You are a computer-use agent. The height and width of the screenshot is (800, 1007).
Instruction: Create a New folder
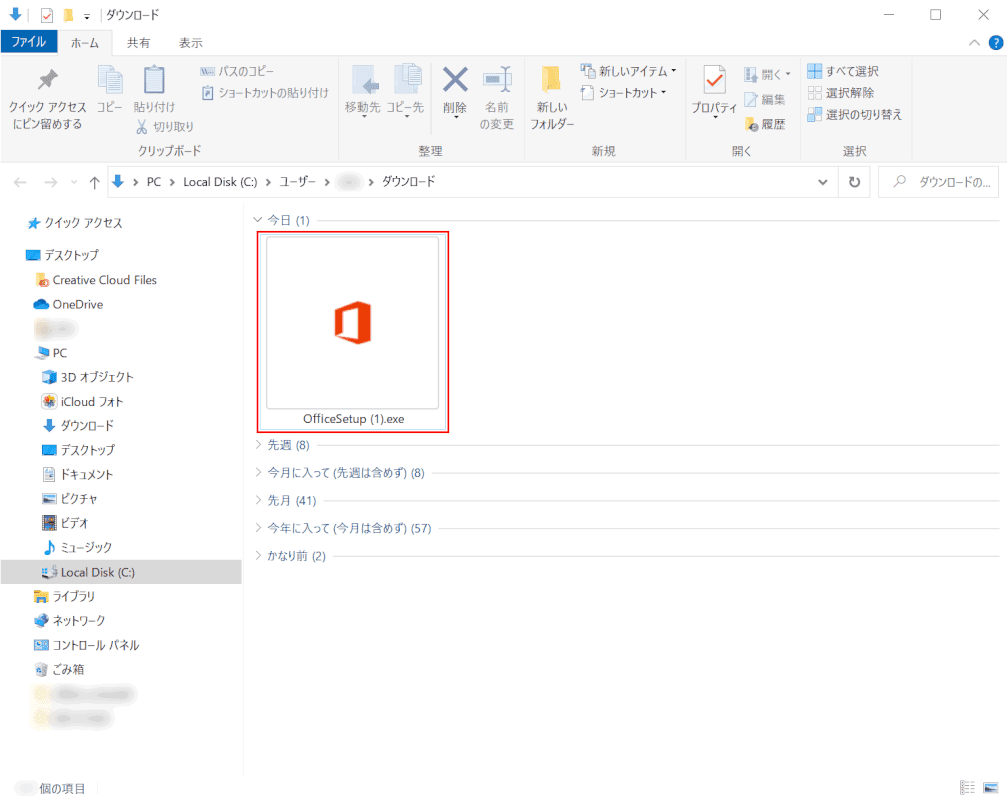click(552, 98)
